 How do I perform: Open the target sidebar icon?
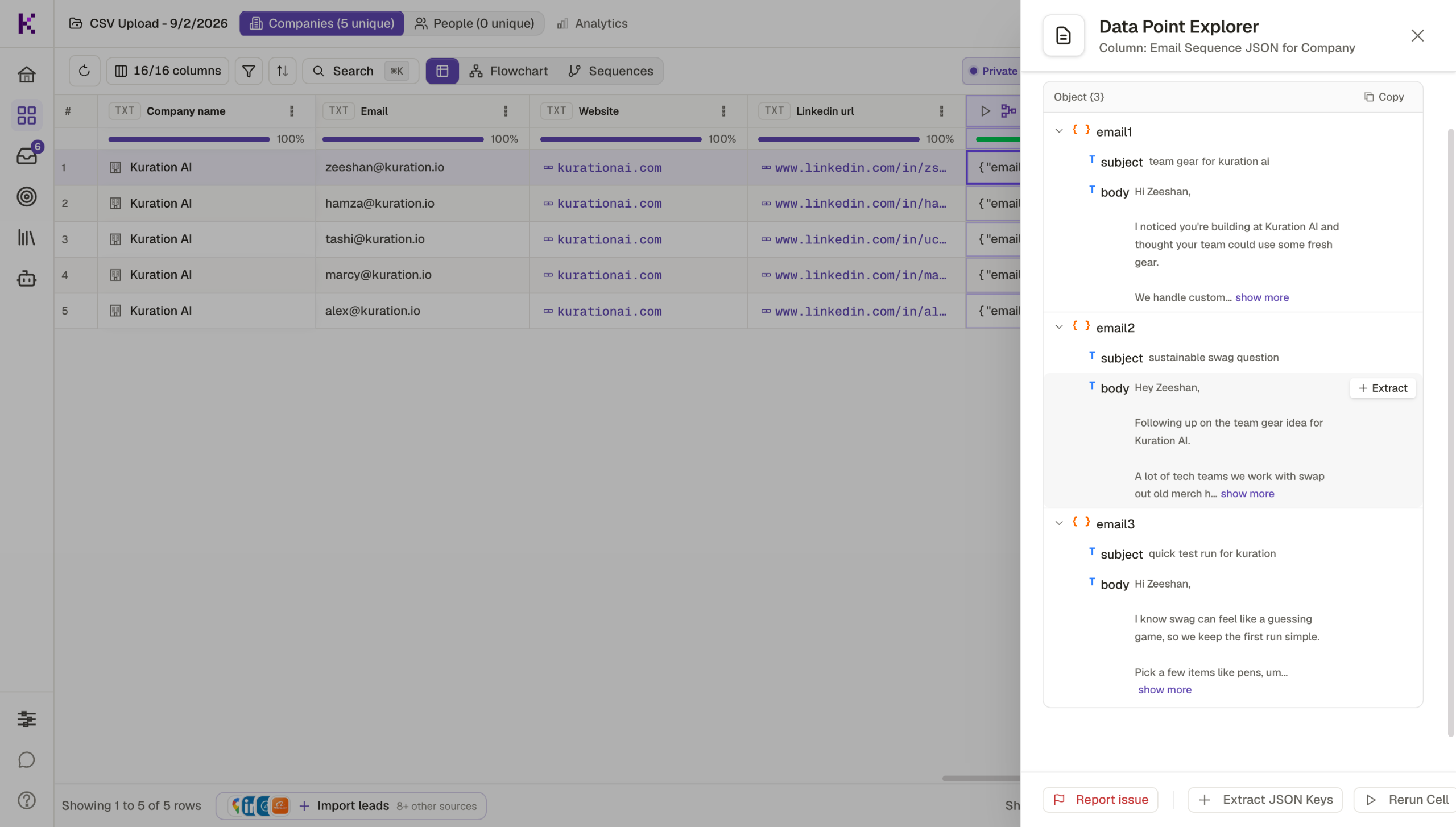[x=27, y=197]
